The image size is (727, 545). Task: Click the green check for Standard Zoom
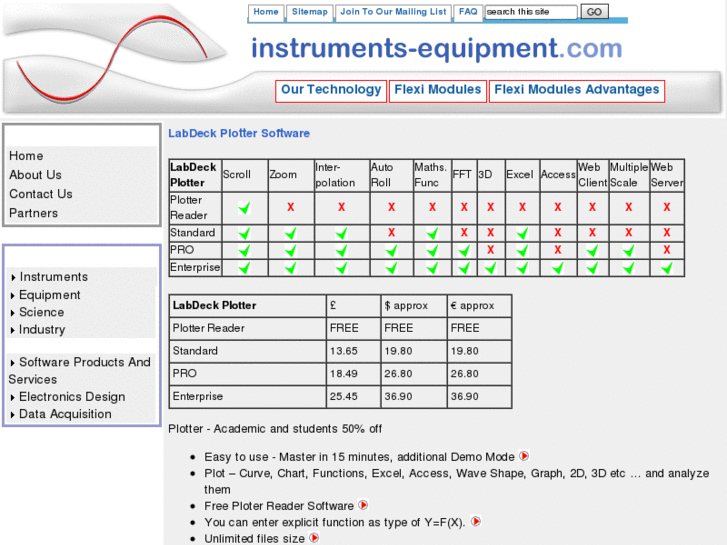point(291,233)
